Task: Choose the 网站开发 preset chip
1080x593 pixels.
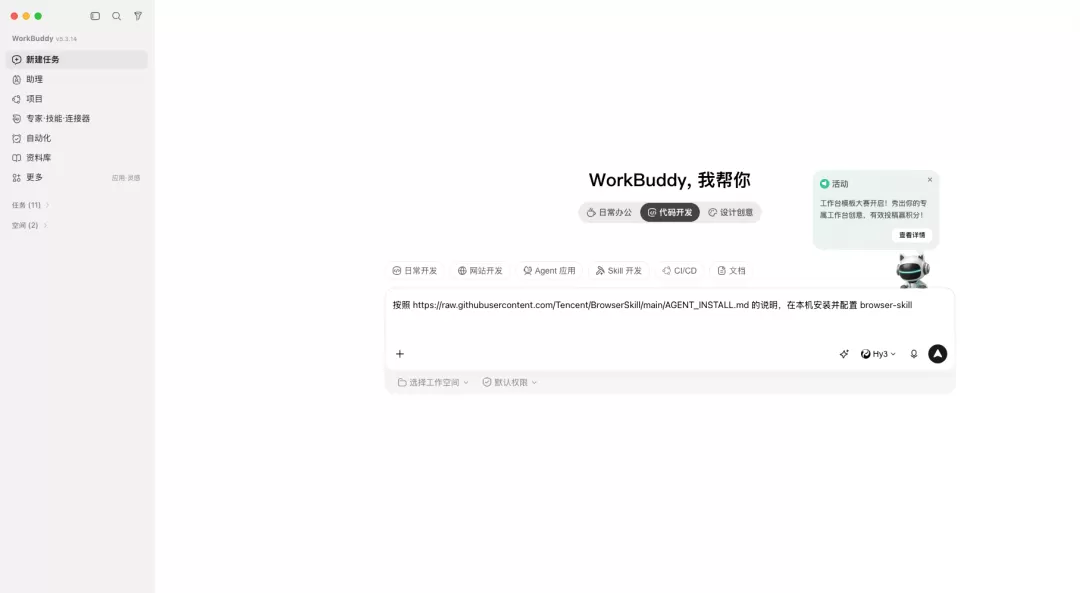Action: pos(480,271)
